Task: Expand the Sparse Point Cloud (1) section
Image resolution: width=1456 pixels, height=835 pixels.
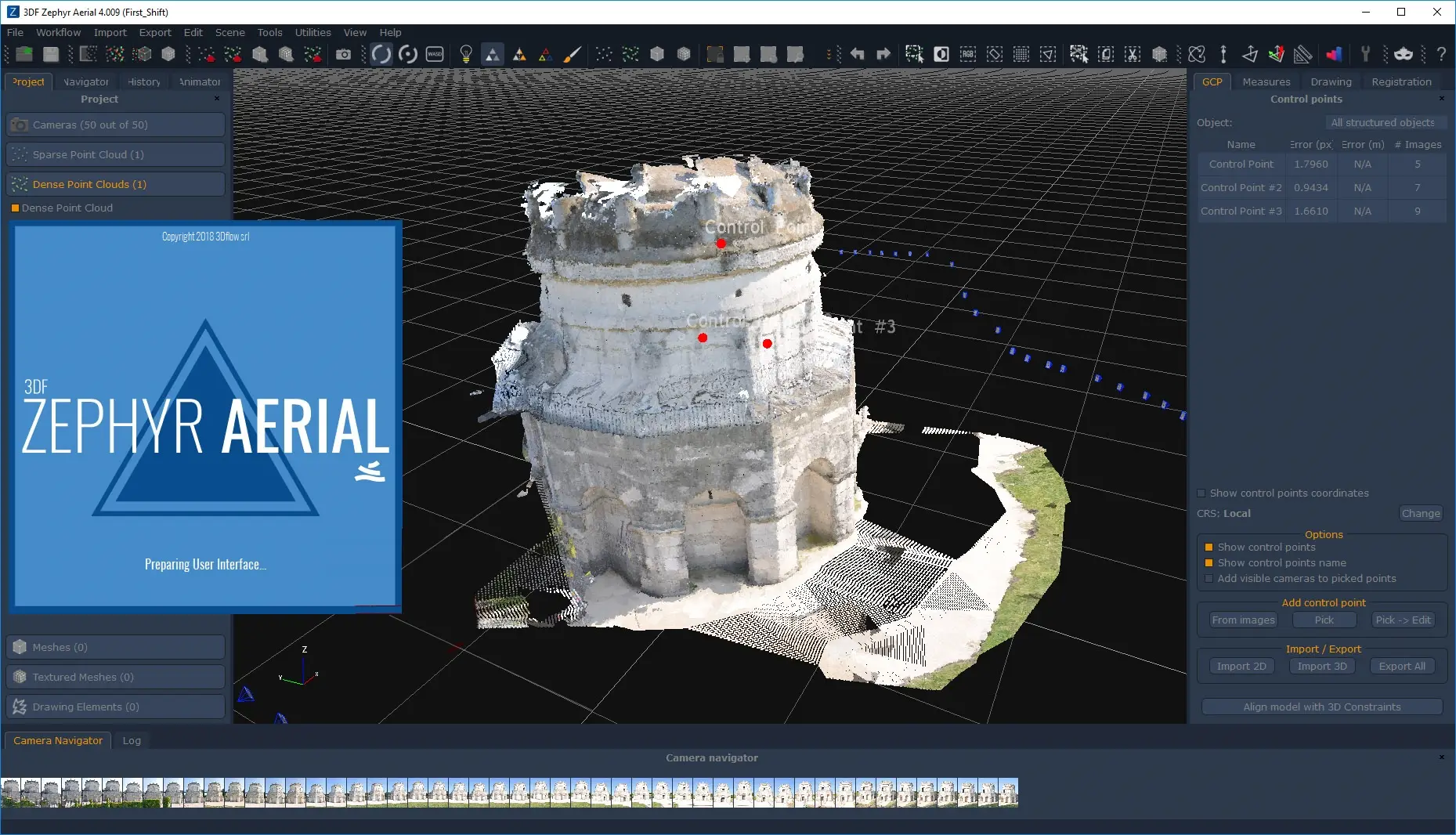Action: (115, 154)
